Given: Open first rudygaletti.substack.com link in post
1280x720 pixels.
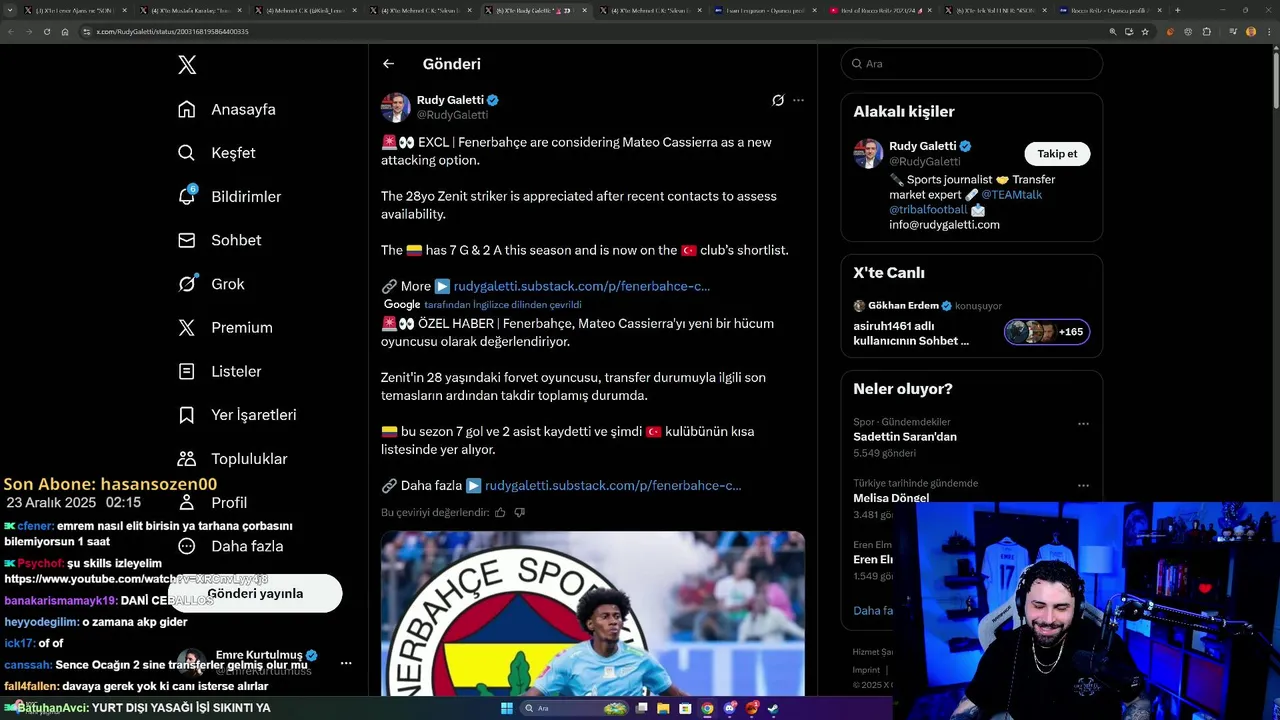Looking at the screenshot, I should [581, 286].
